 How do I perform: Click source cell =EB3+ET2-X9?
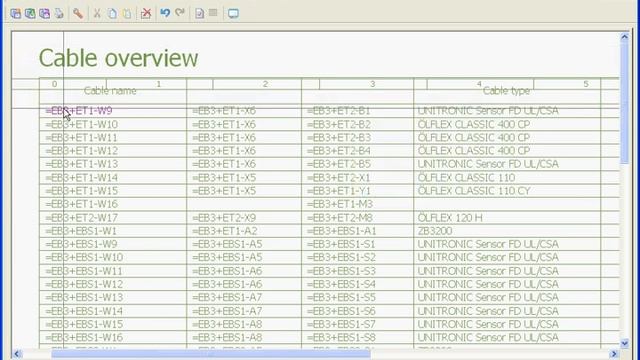224,218
